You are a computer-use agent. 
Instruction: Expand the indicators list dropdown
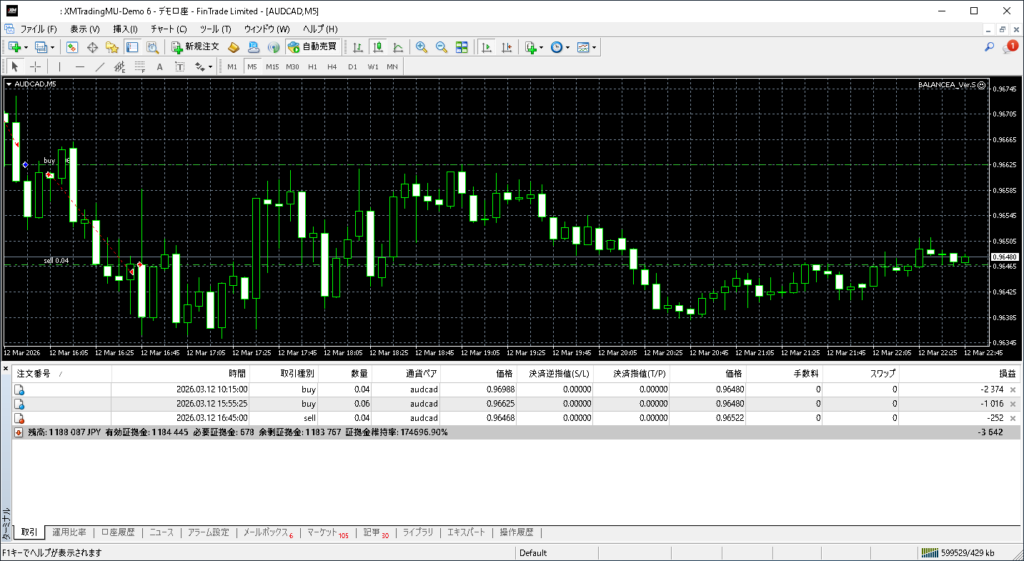click(541, 47)
